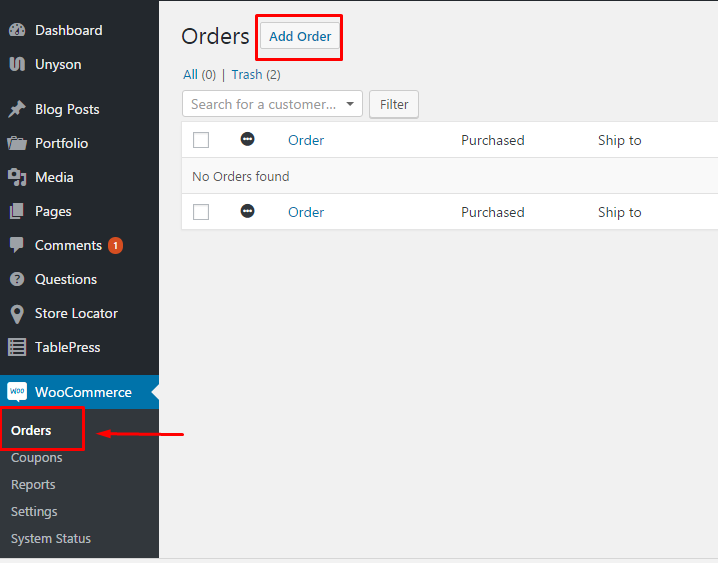Open the Portfolio menu
This screenshot has height=563, width=718.
[x=79, y=143]
